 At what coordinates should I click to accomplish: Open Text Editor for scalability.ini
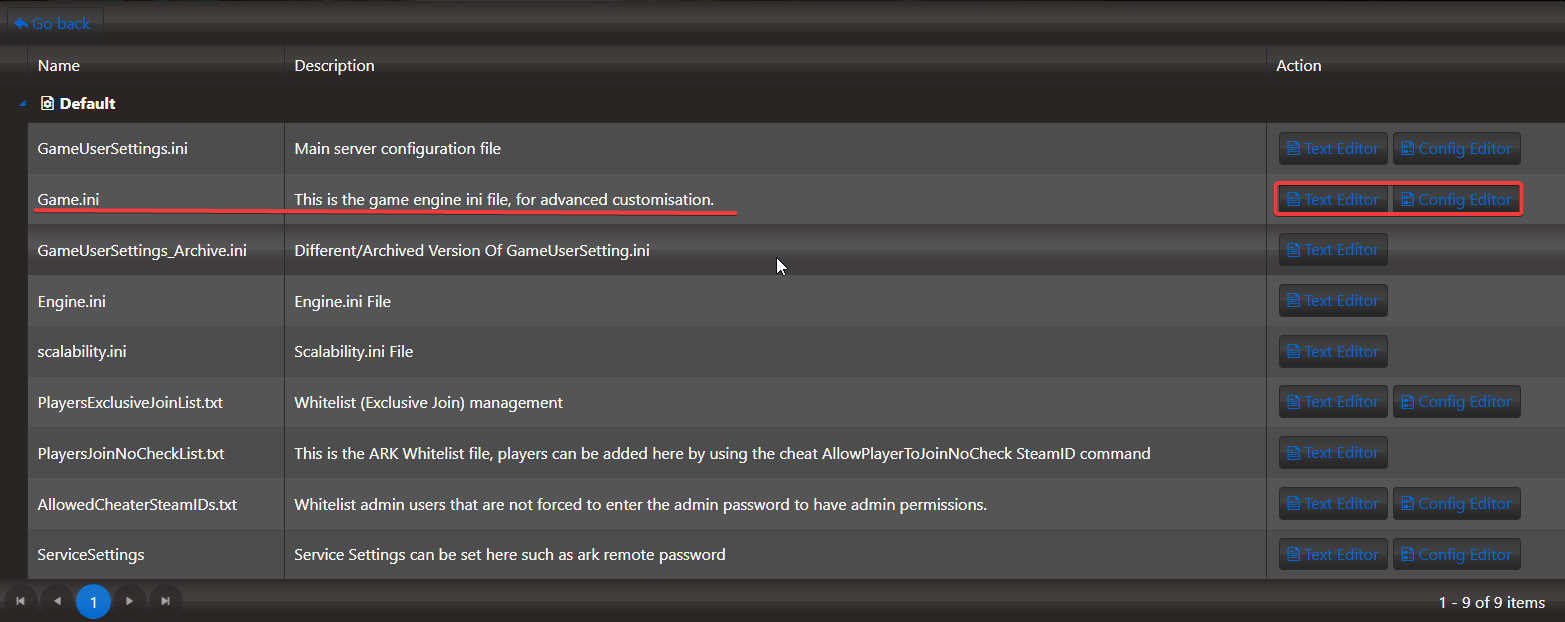[1333, 352]
